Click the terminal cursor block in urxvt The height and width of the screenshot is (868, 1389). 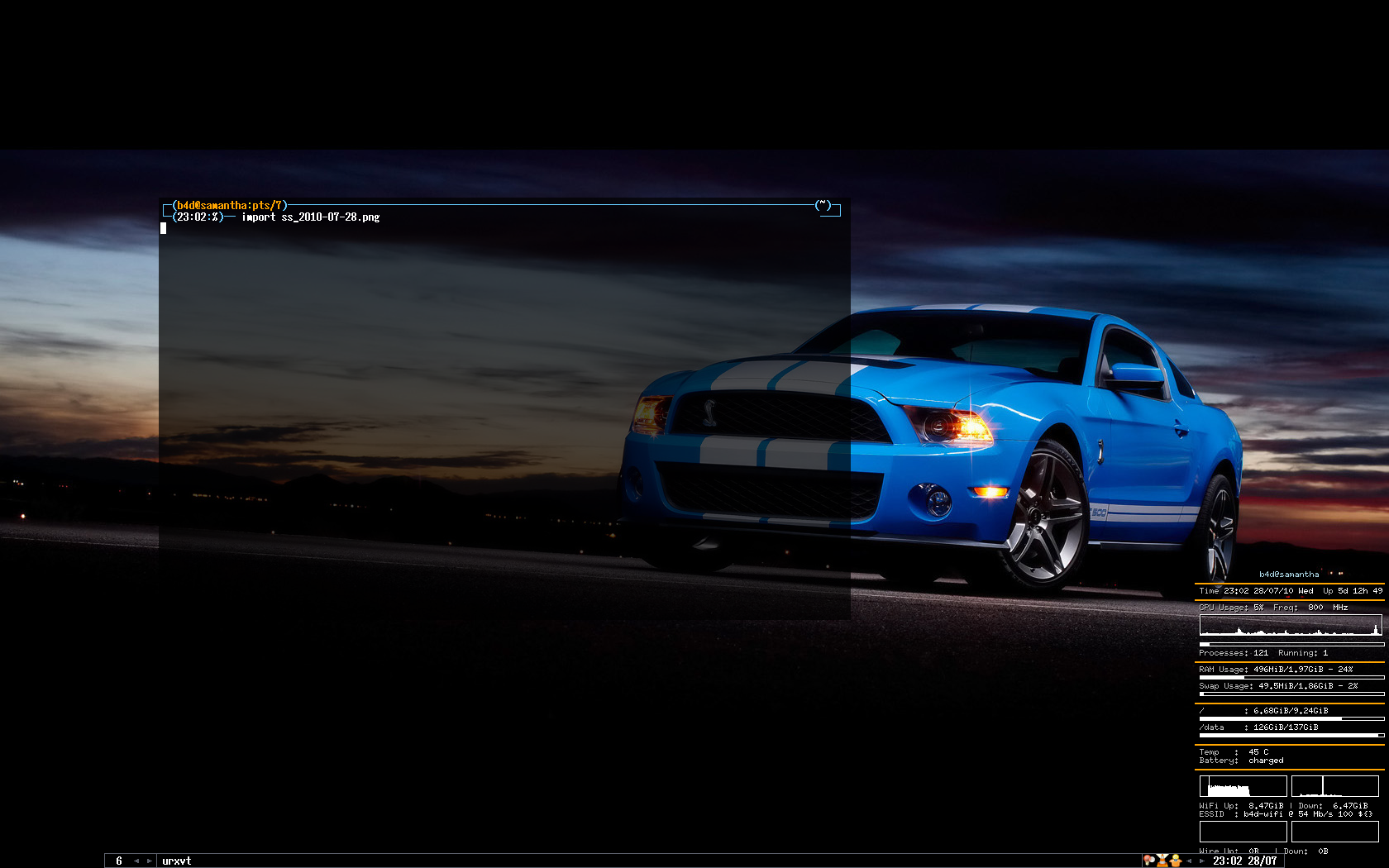point(163,228)
